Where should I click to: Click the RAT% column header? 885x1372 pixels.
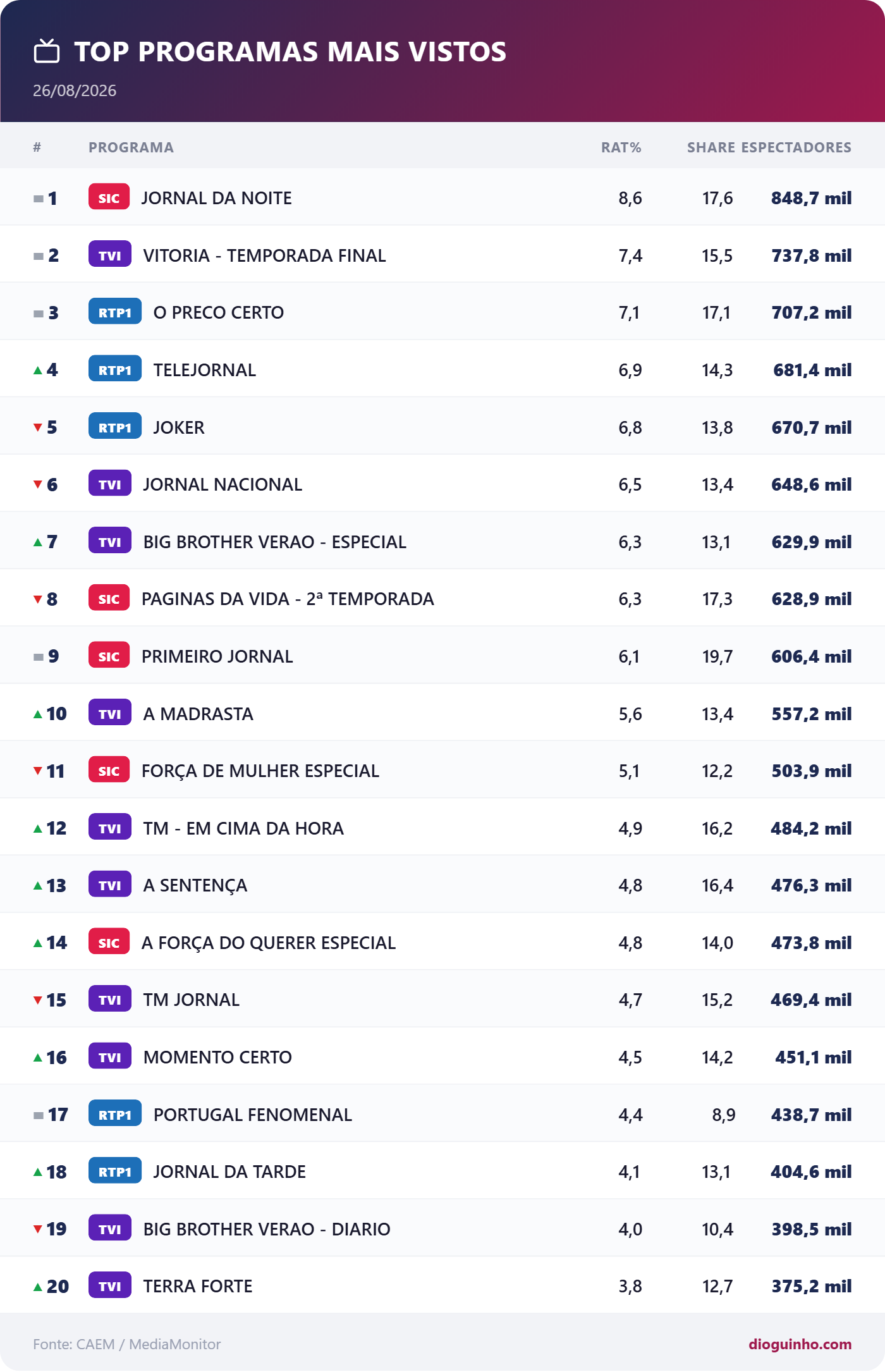click(621, 147)
